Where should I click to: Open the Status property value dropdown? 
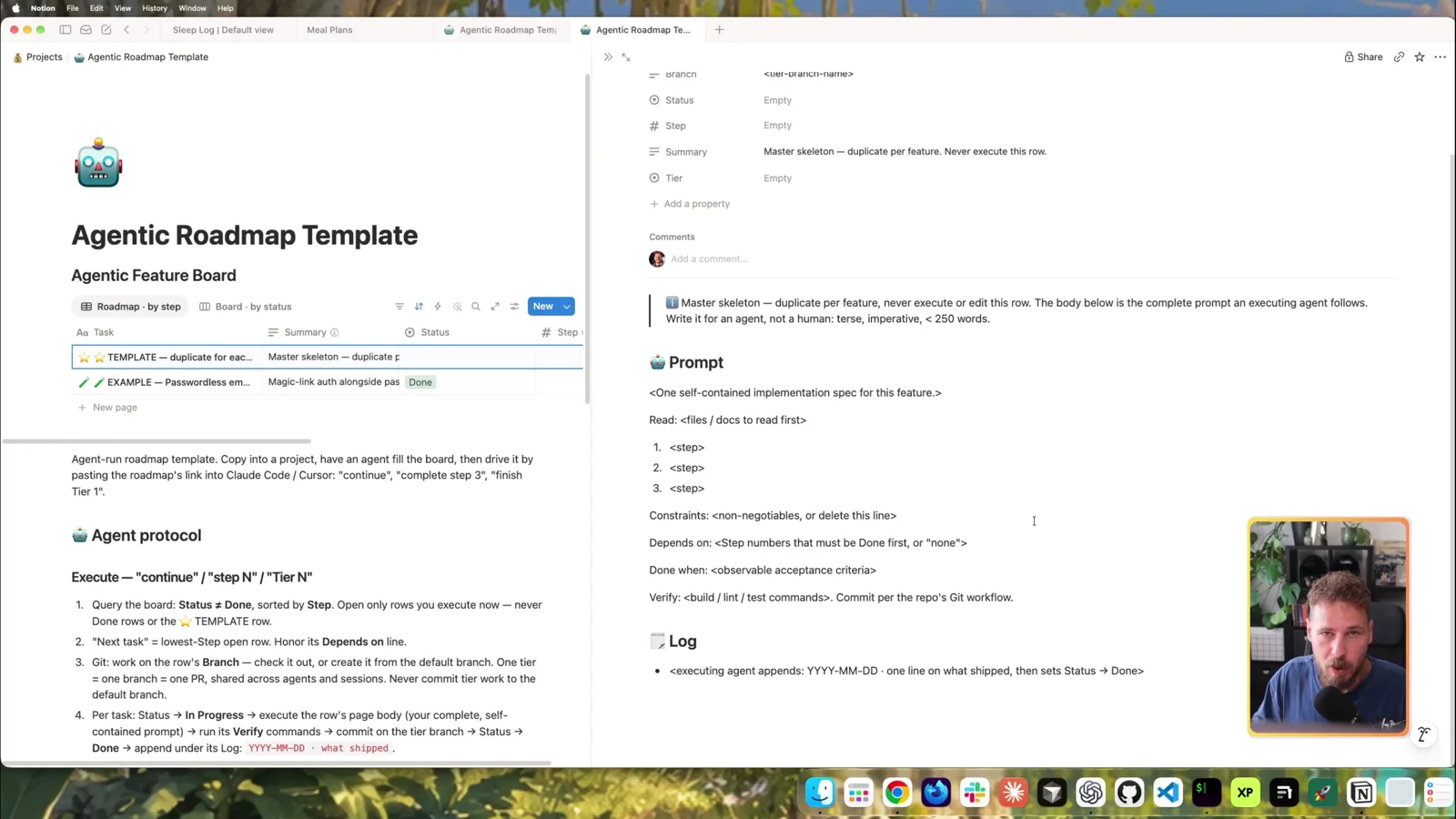[x=777, y=100]
